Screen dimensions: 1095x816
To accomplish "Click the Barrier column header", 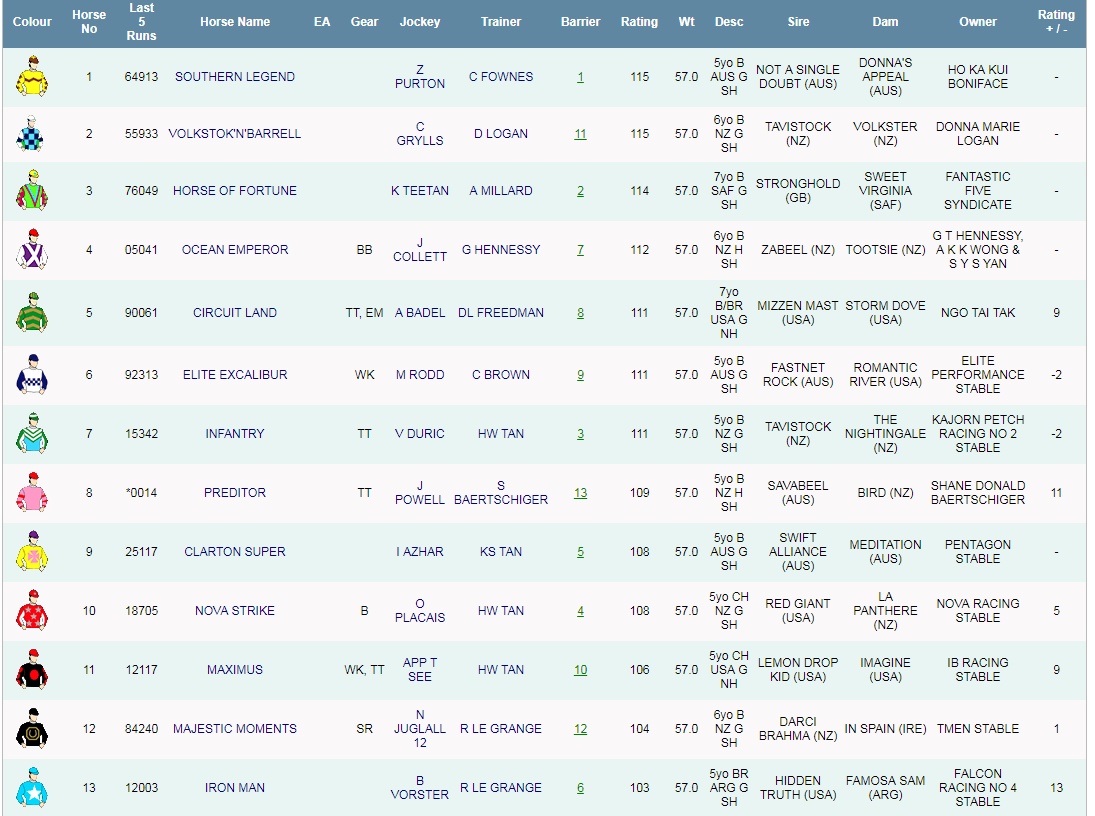I will point(580,22).
